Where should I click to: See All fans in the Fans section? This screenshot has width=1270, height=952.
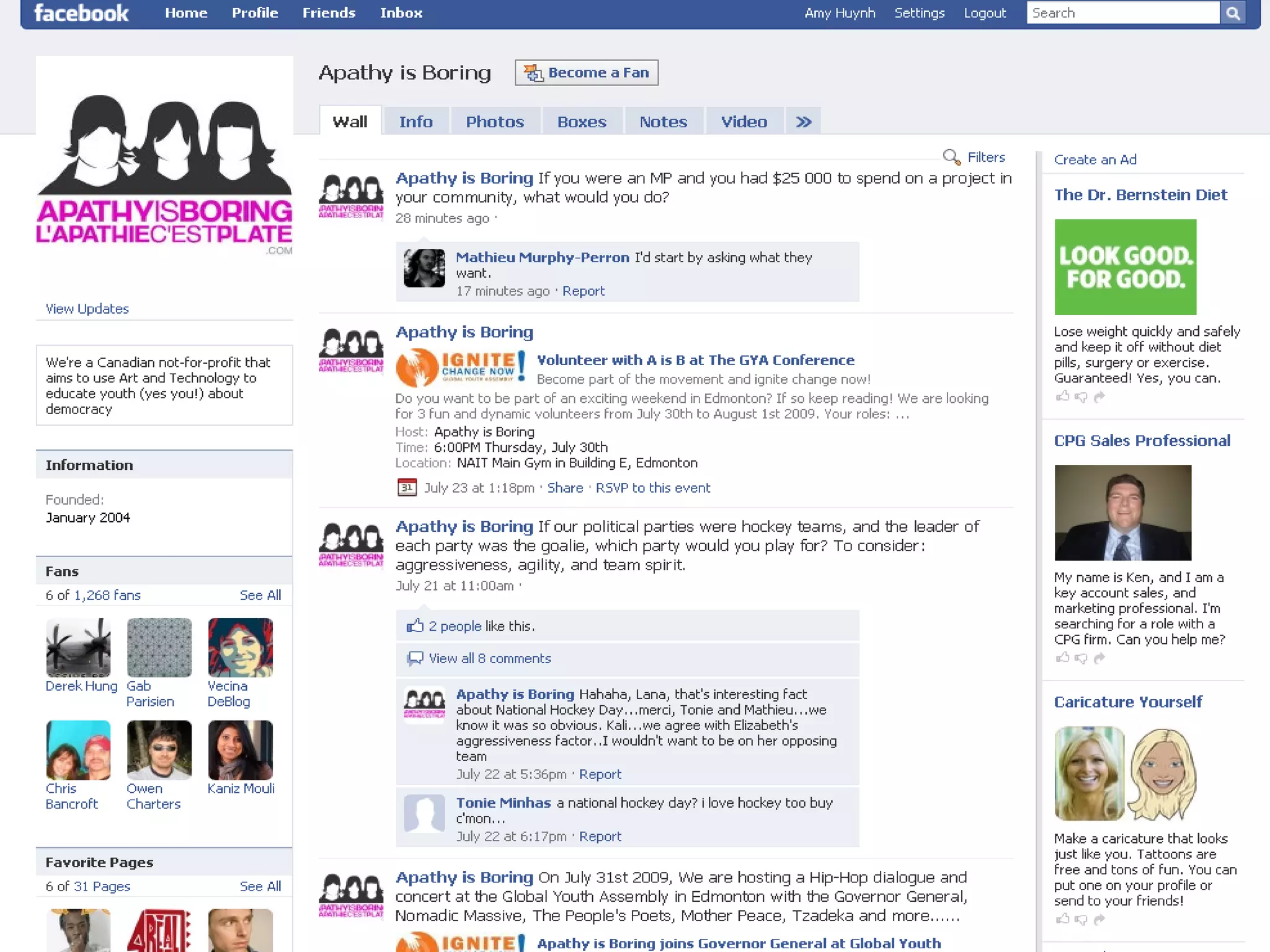tap(260, 595)
